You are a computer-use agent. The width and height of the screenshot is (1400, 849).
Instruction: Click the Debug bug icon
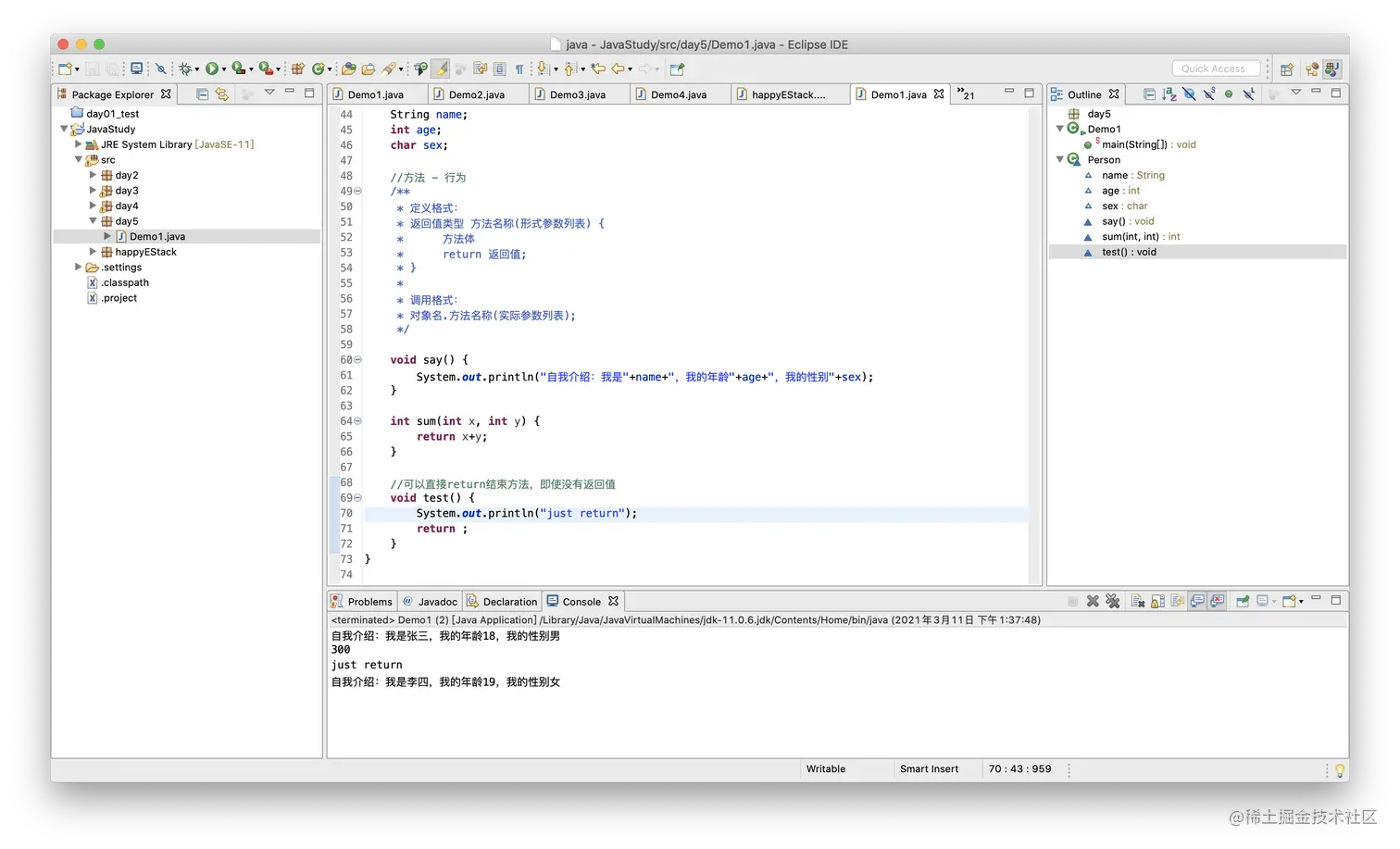[185, 69]
